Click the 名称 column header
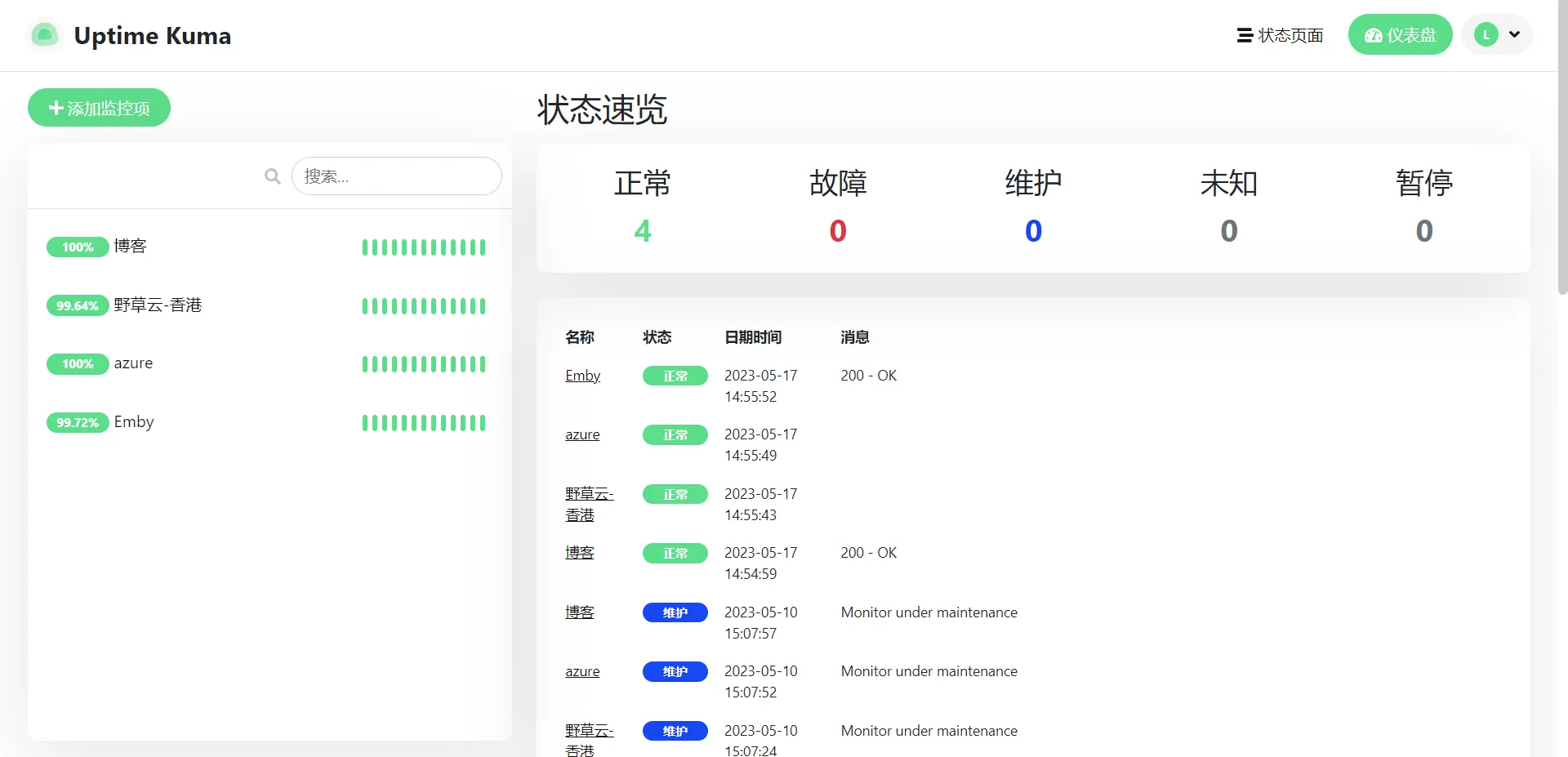The width and height of the screenshot is (1568, 757). coord(580,337)
